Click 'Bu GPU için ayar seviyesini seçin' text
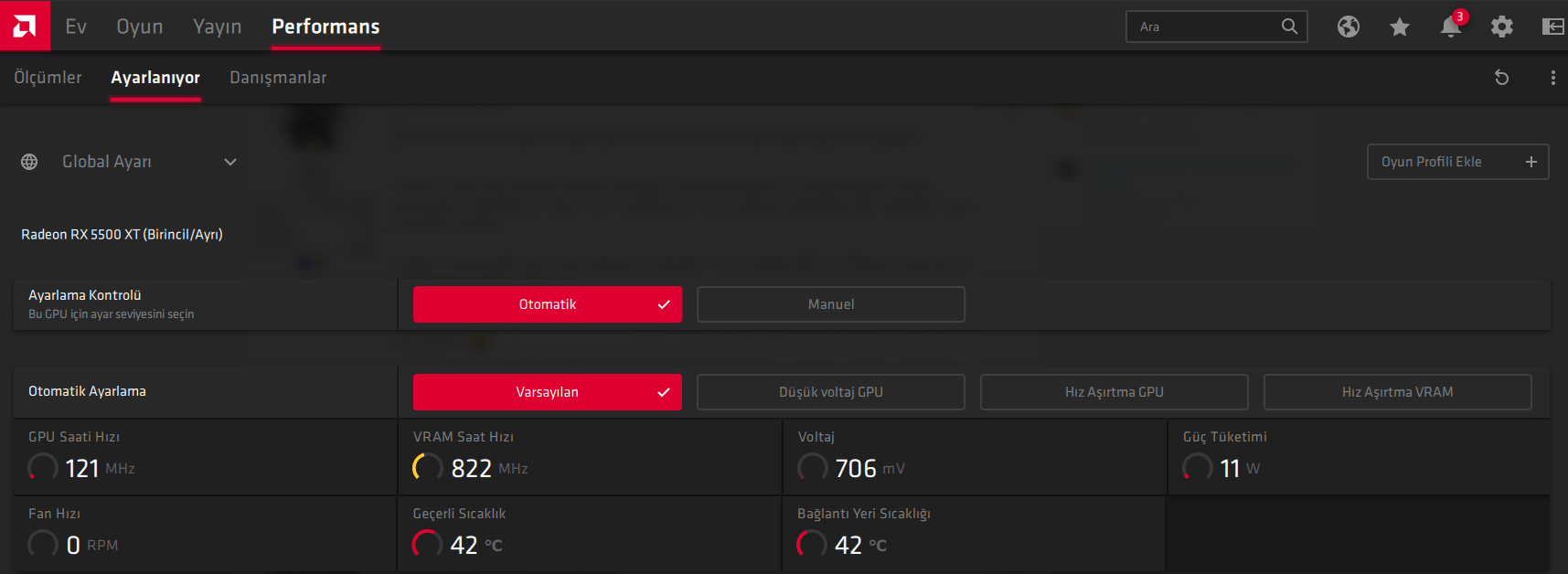This screenshot has width=1568, height=574. 111,314
